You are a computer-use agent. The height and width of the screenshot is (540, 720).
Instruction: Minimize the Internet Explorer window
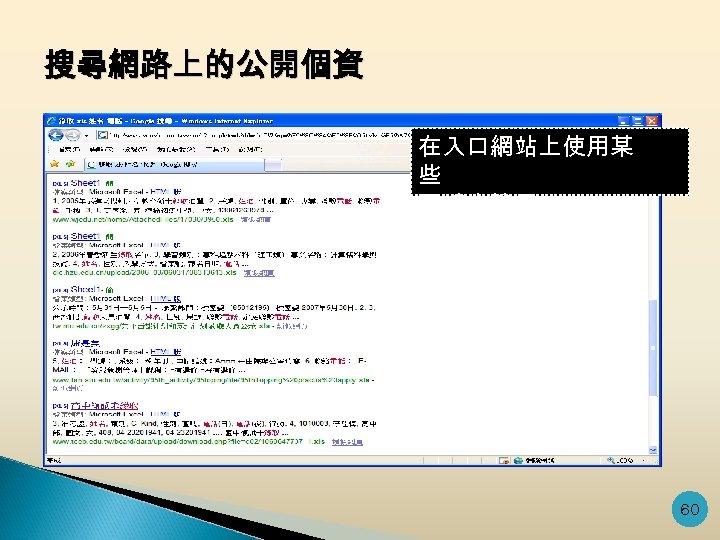pos(624,121)
